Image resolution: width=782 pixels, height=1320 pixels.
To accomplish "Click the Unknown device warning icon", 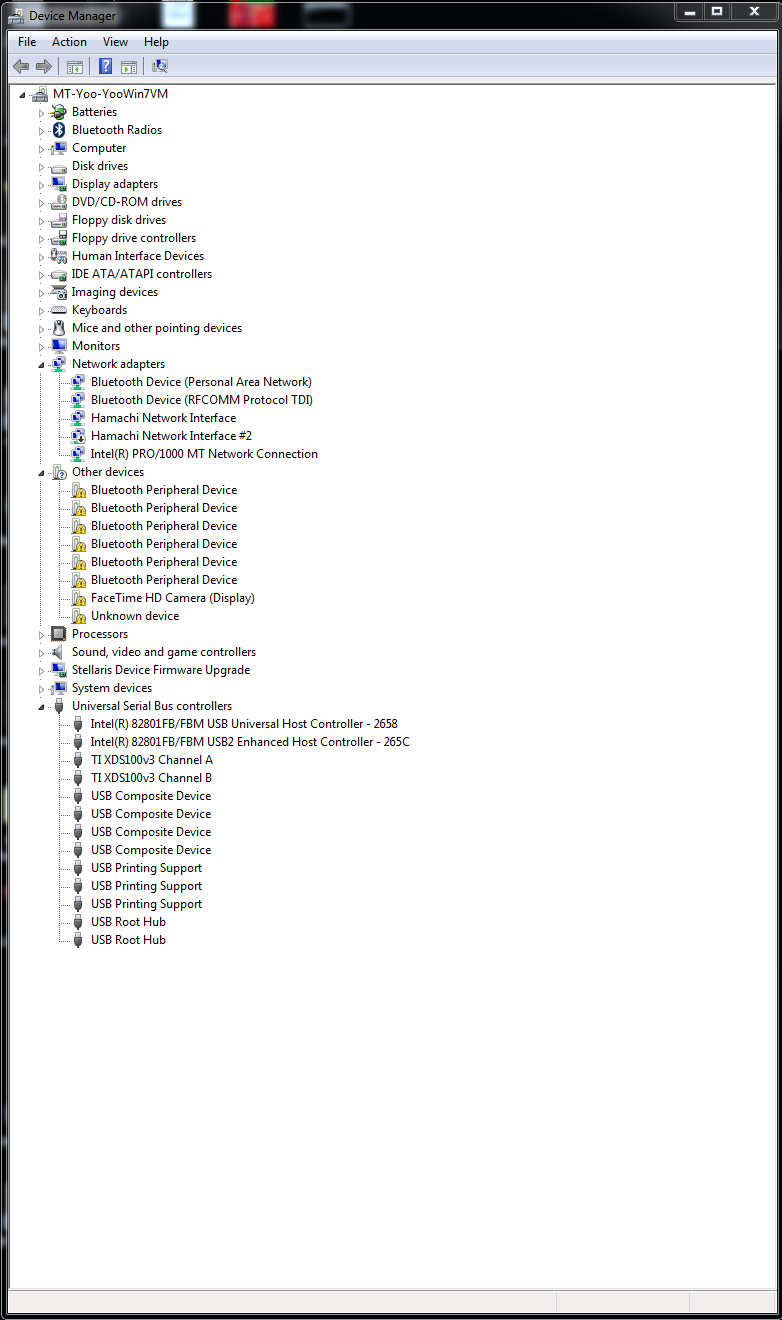I will tap(78, 616).
